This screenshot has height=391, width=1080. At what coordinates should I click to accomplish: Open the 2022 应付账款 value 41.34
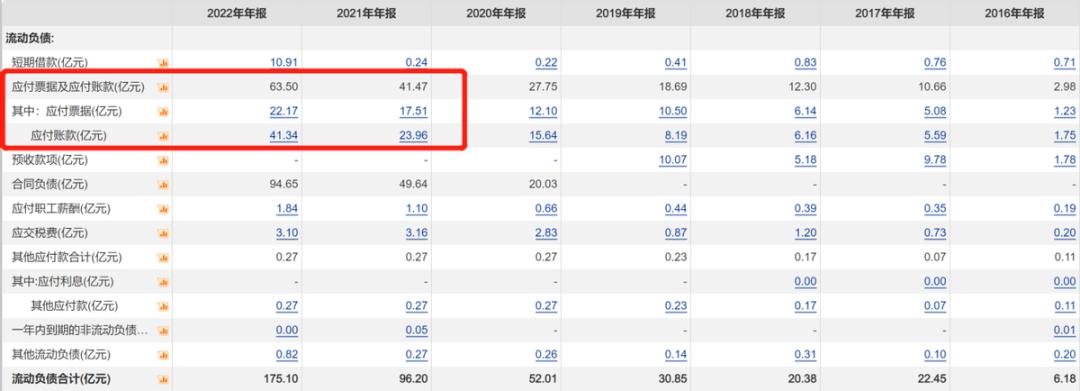pos(284,136)
